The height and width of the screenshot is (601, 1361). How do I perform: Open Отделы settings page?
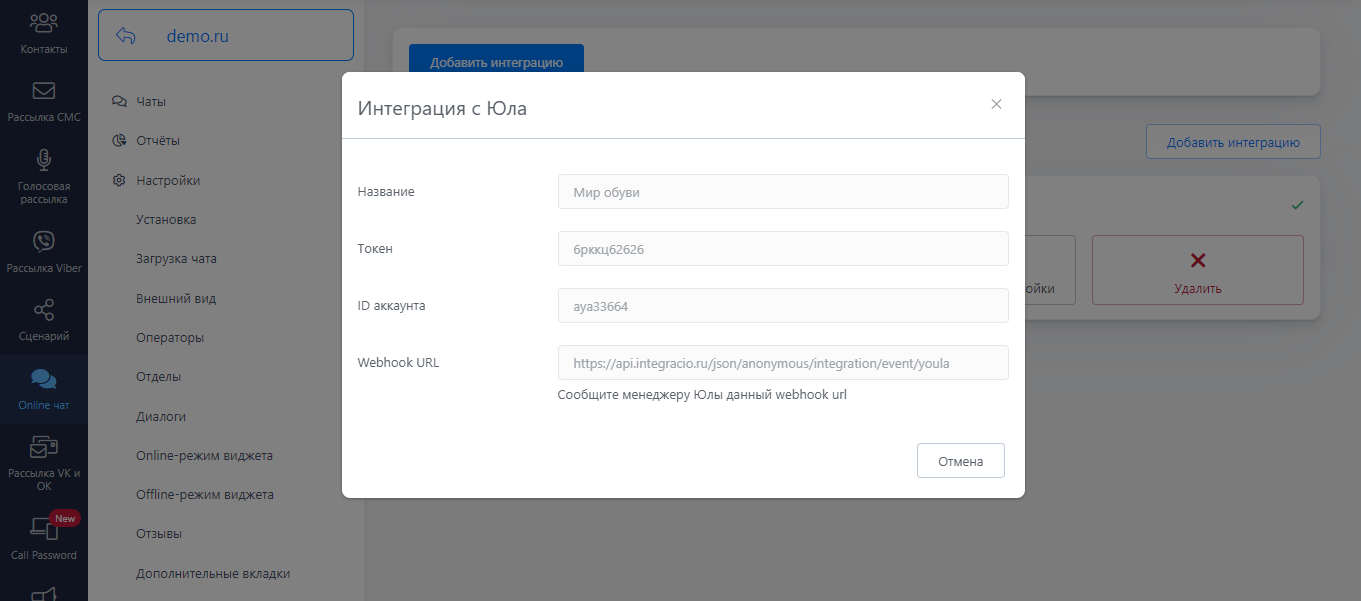coord(158,377)
